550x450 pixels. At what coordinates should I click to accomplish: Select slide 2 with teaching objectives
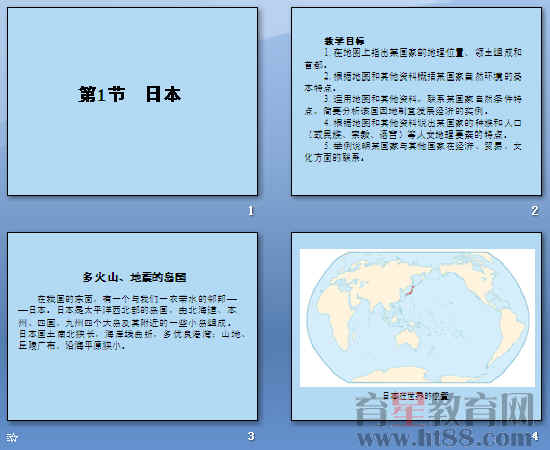pos(416,101)
